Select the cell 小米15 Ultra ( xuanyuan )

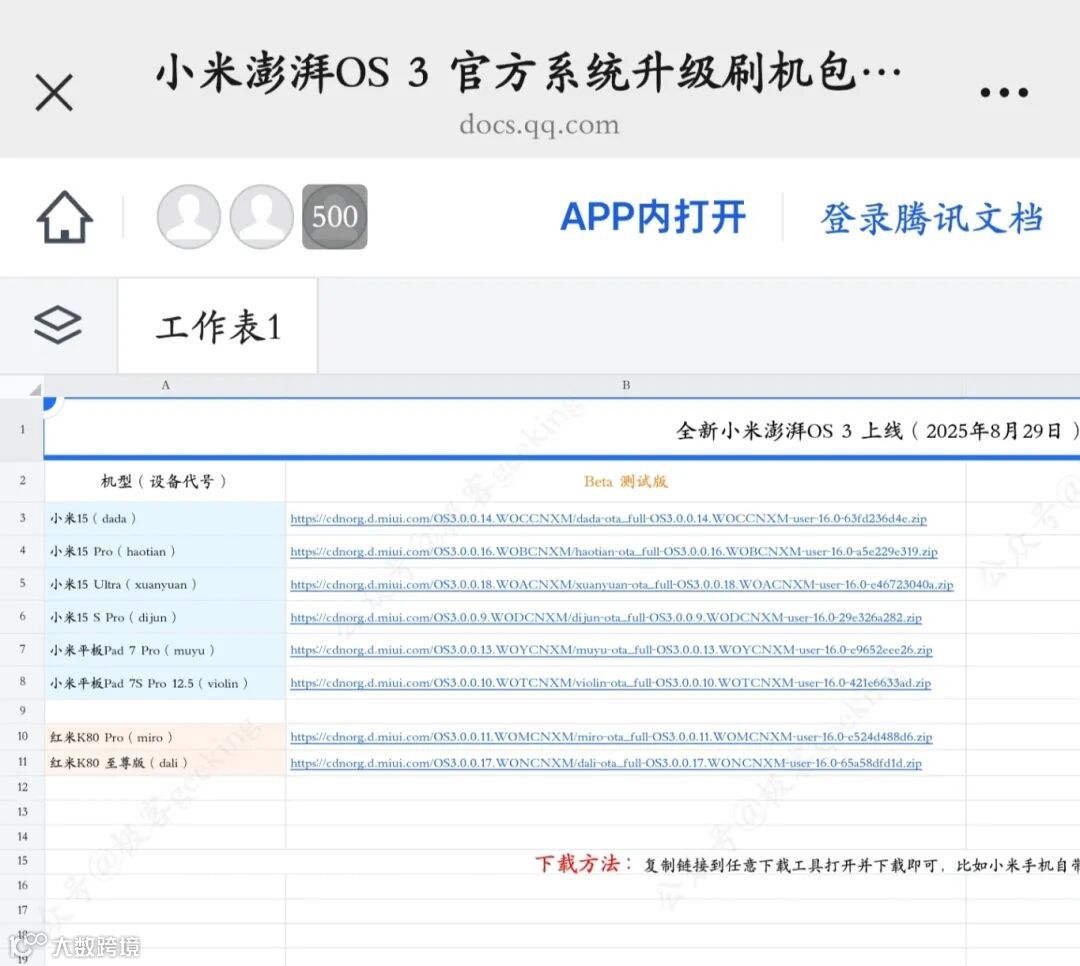coord(165,584)
